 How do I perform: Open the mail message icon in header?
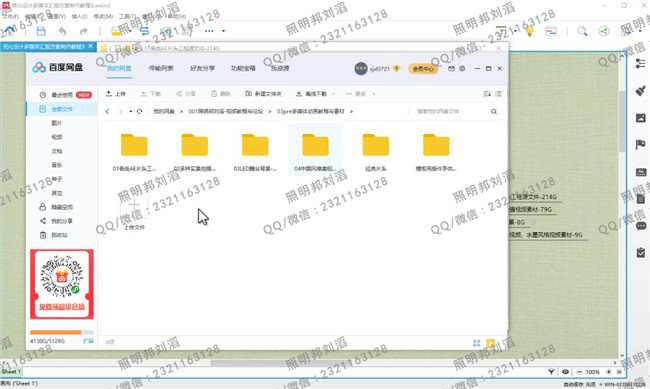pos(451,68)
